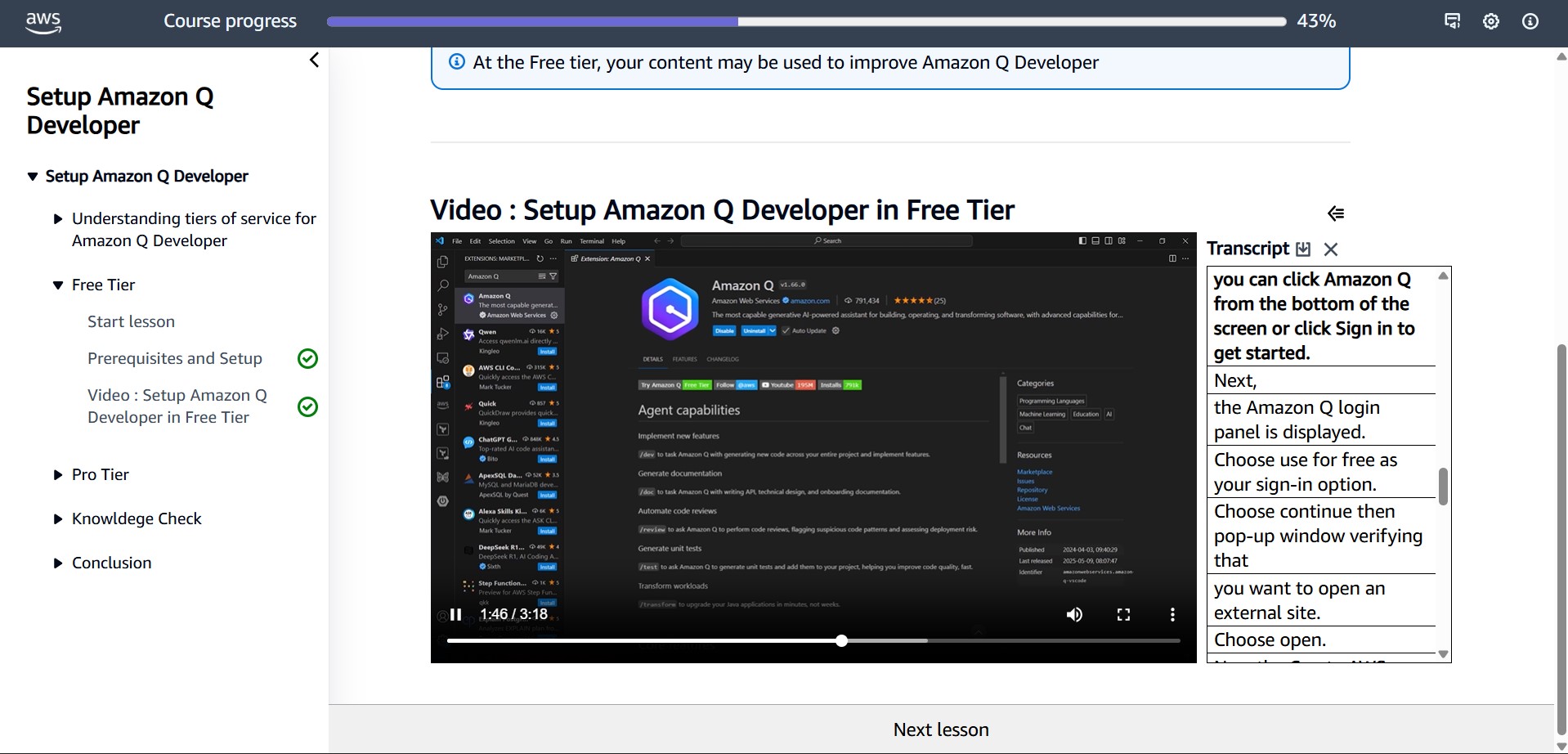Close the Transcript panel
The width and height of the screenshot is (1568, 754).
click(1331, 249)
